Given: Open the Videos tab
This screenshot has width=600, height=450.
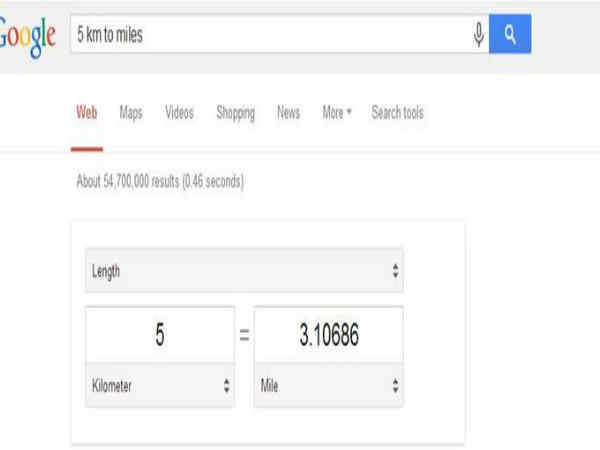Looking at the screenshot, I should 179,113.
